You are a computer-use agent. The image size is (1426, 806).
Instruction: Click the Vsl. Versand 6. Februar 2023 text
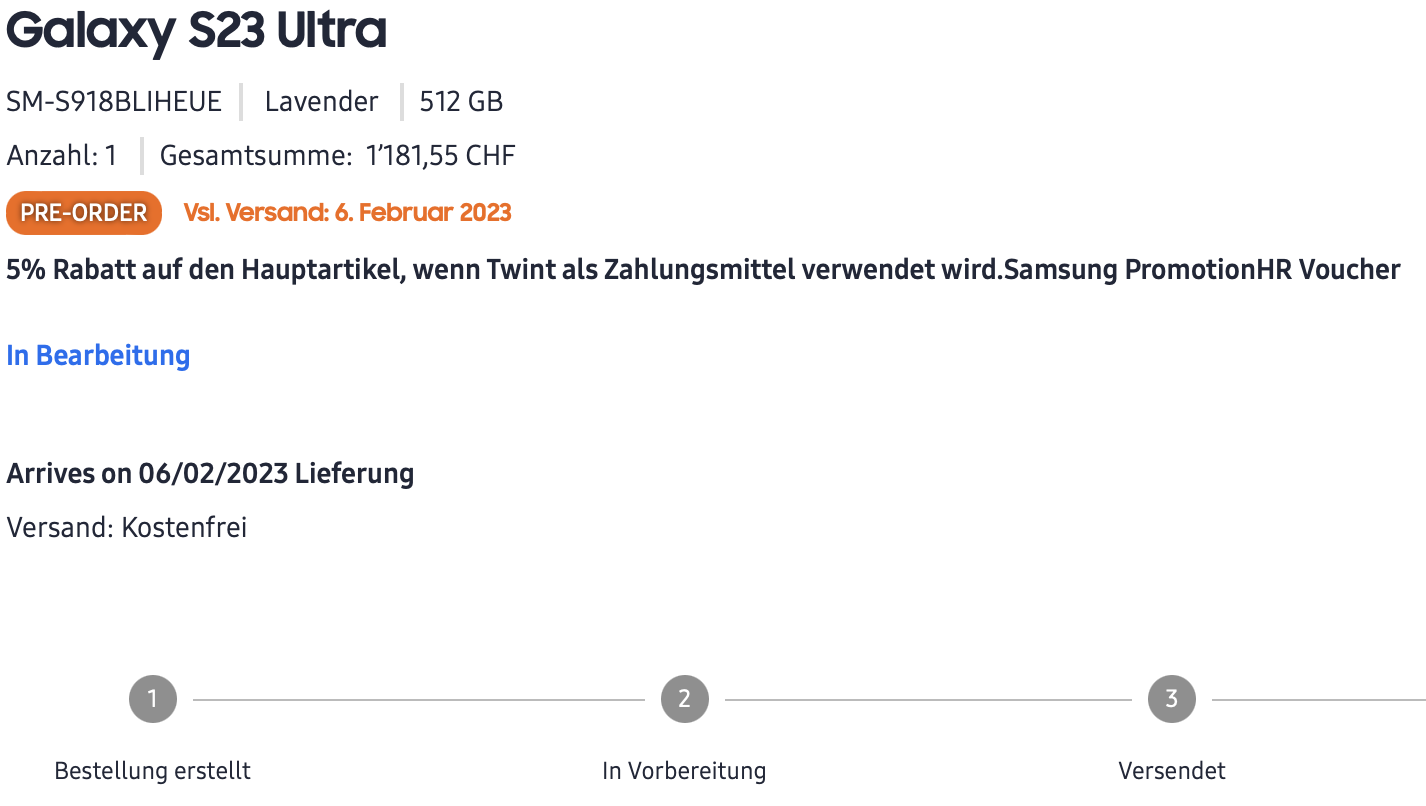347,213
